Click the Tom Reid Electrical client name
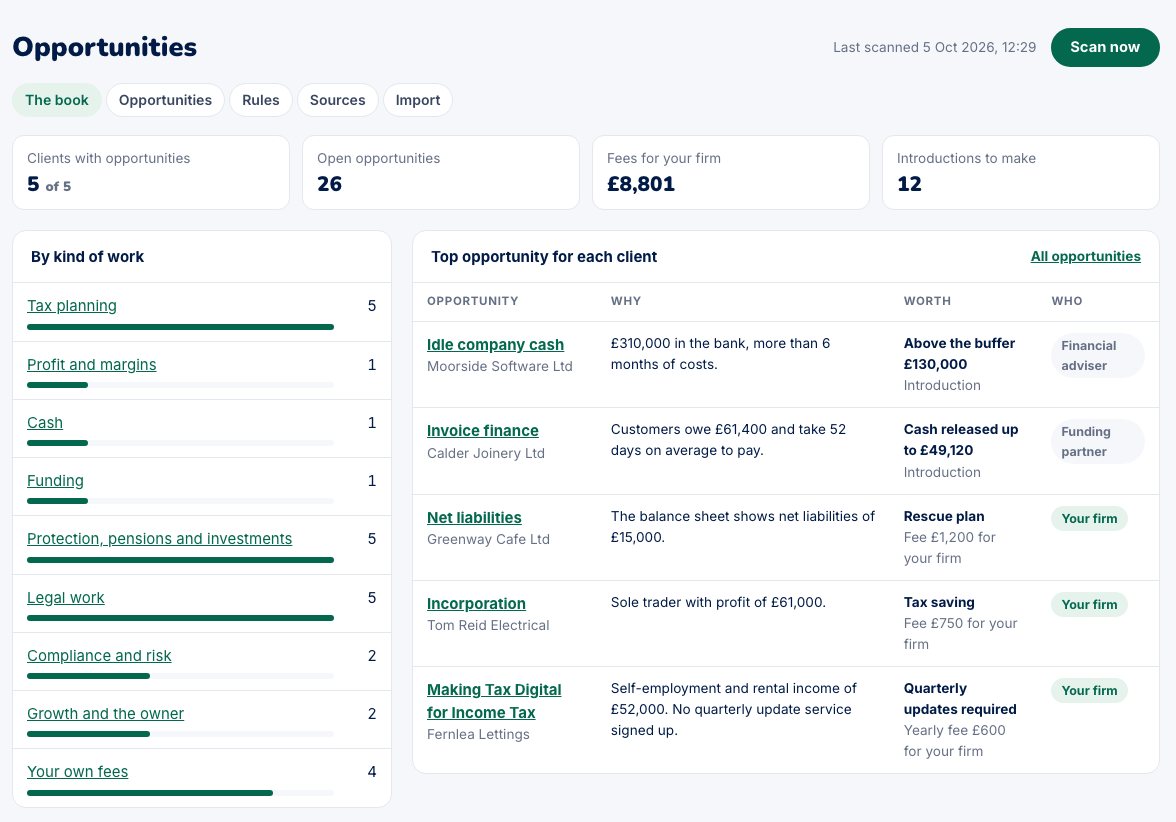The width and height of the screenshot is (1176, 822). click(x=488, y=626)
